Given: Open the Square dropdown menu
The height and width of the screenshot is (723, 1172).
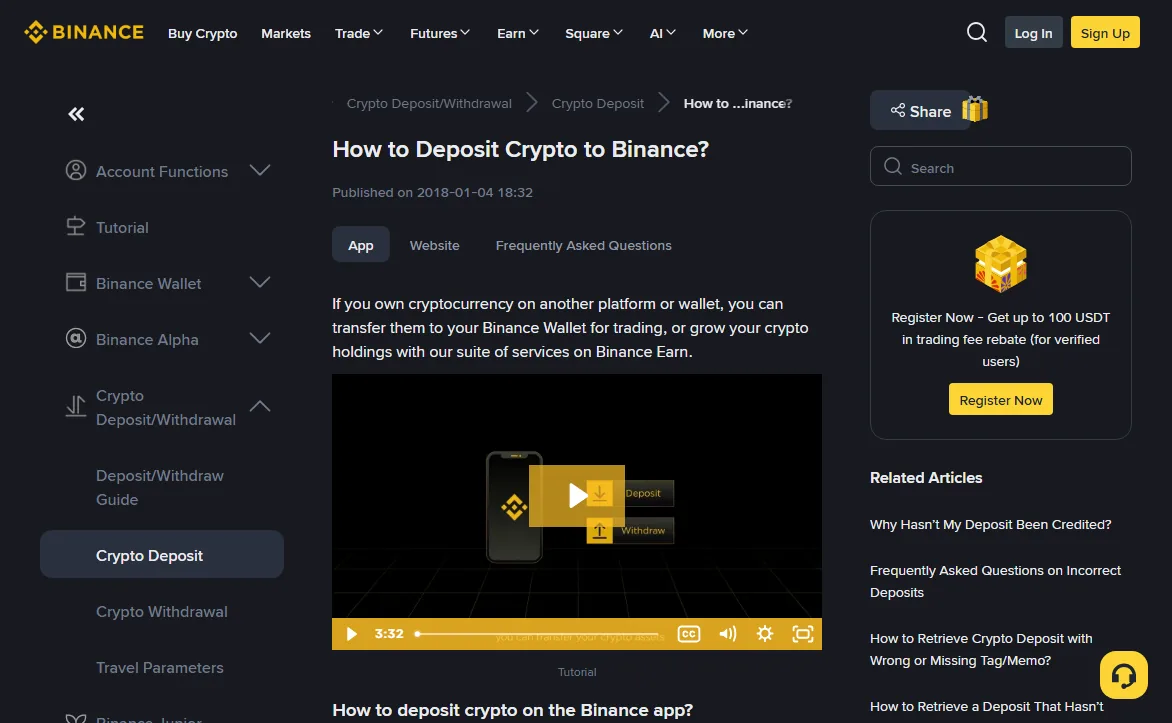Looking at the screenshot, I should click(593, 33).
